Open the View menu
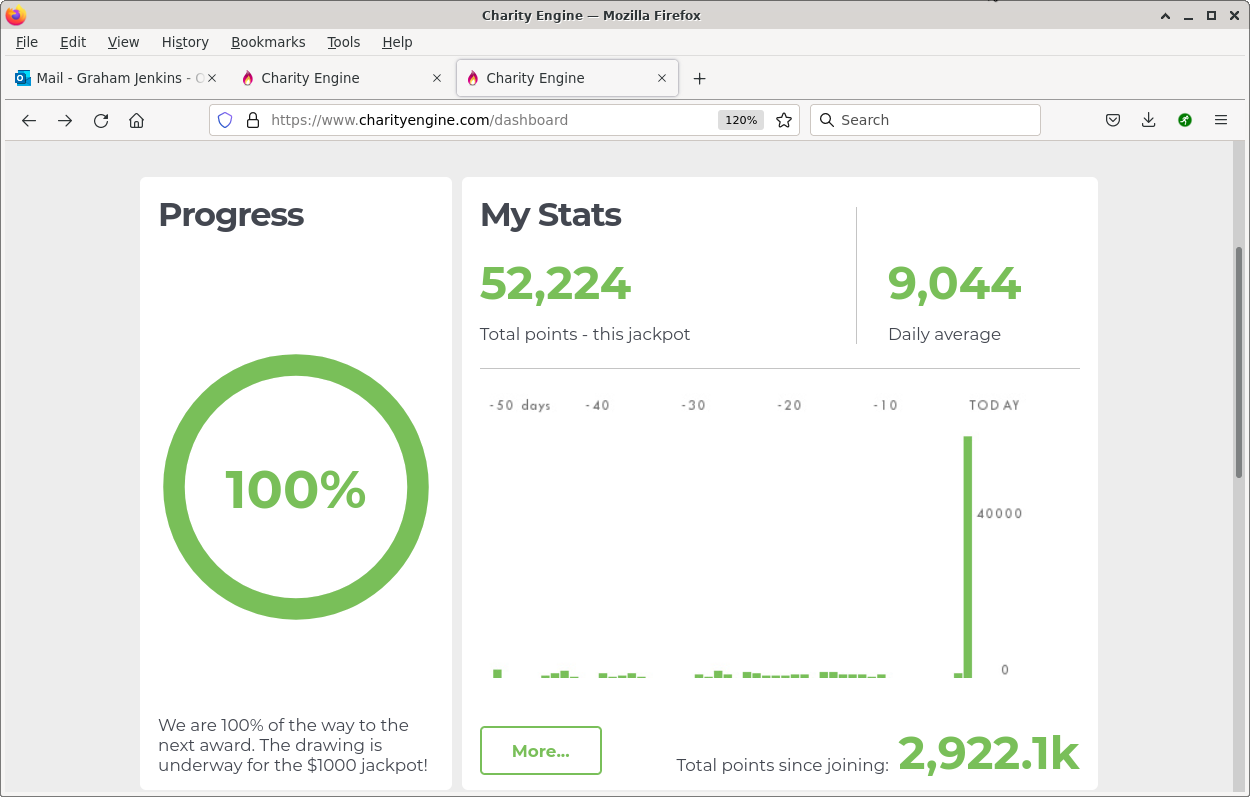Viewport: 1250px width, 797px height. point(124,42)
